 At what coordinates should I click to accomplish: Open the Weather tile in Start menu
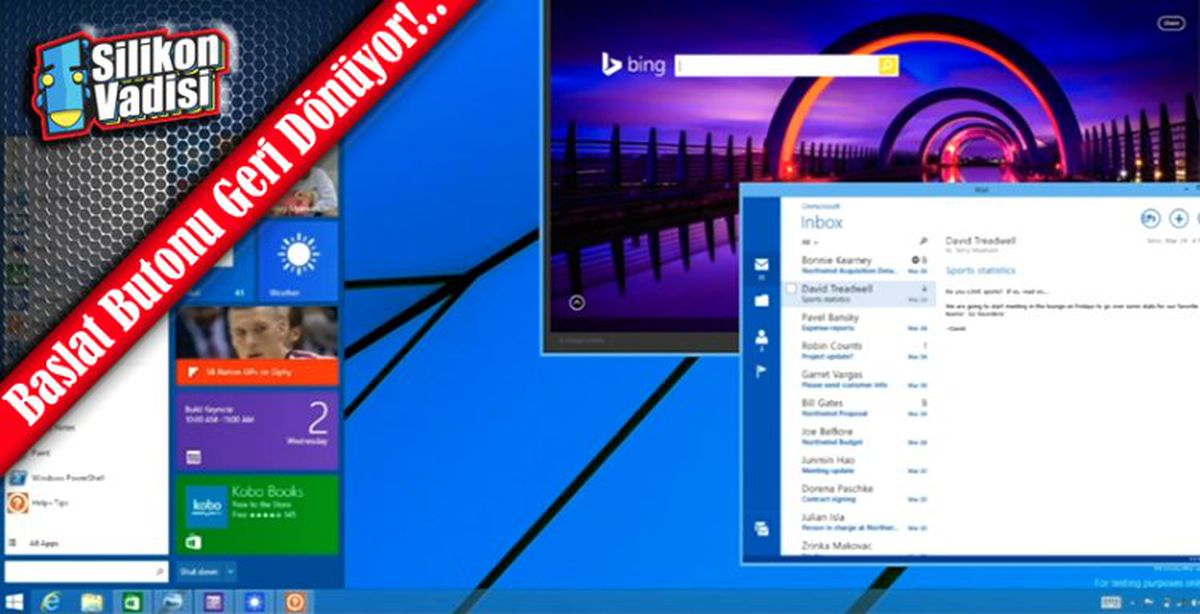tap(298, 261)
